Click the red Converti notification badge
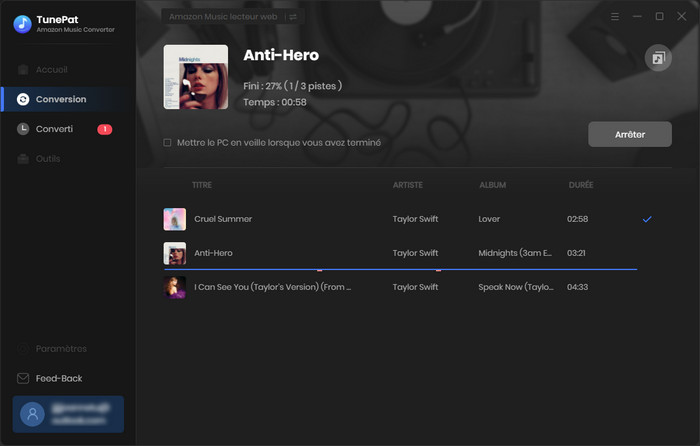The width and height of the screenshot is (700, 446). coord(105,129)
